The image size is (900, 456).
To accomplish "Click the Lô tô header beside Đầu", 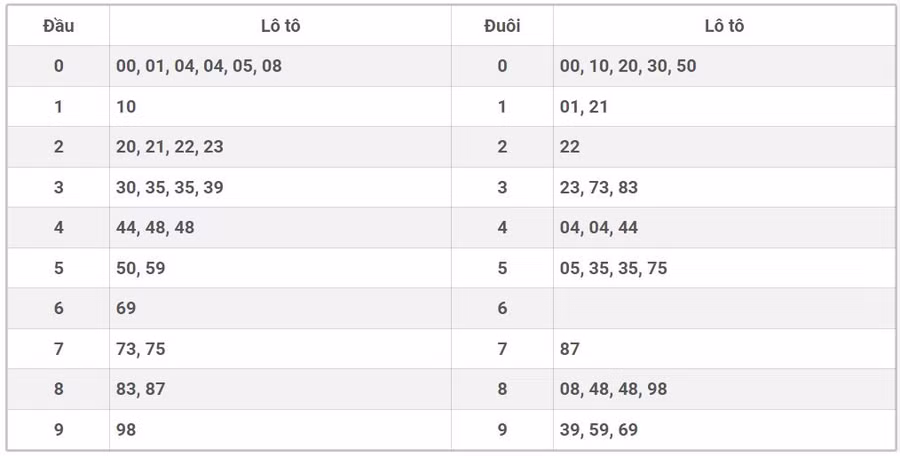I will click(x=280, y=26).
